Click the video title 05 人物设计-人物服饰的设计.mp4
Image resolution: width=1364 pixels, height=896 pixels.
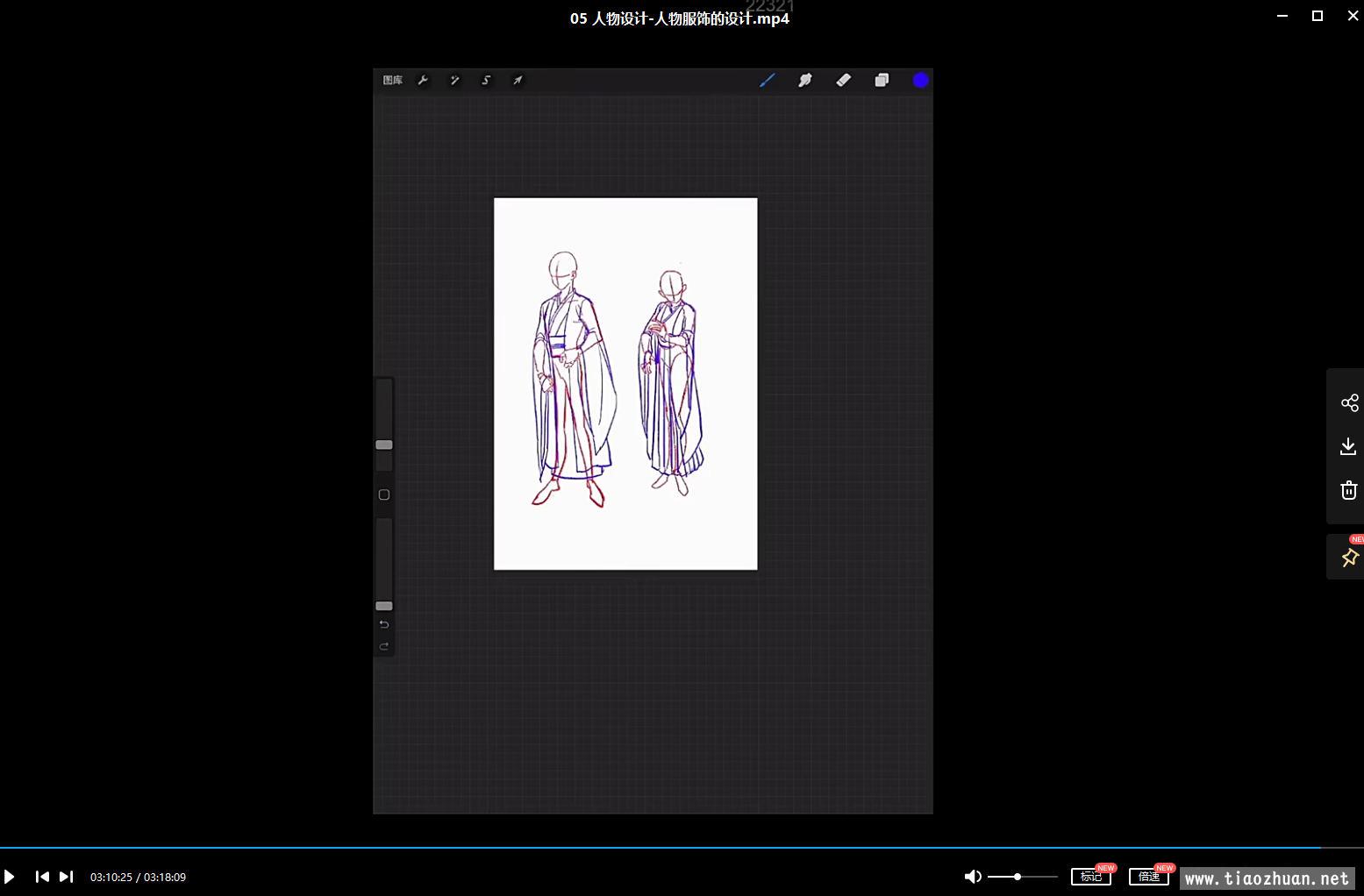[680, 18]
